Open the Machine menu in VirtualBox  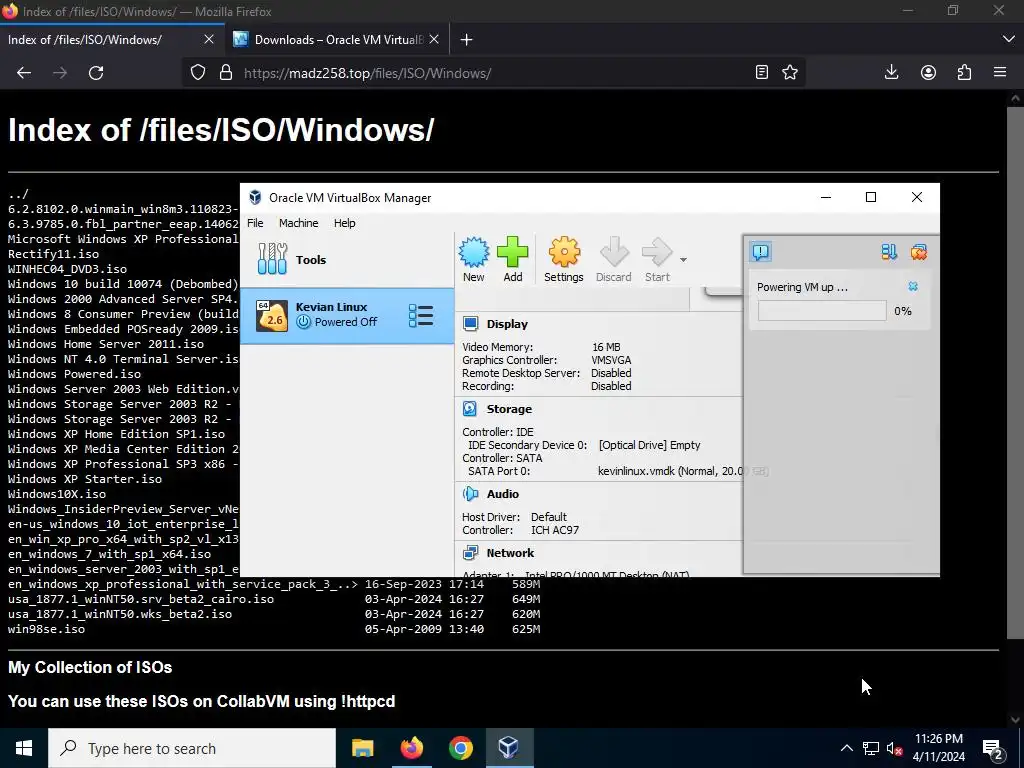[x=298, y=223]
